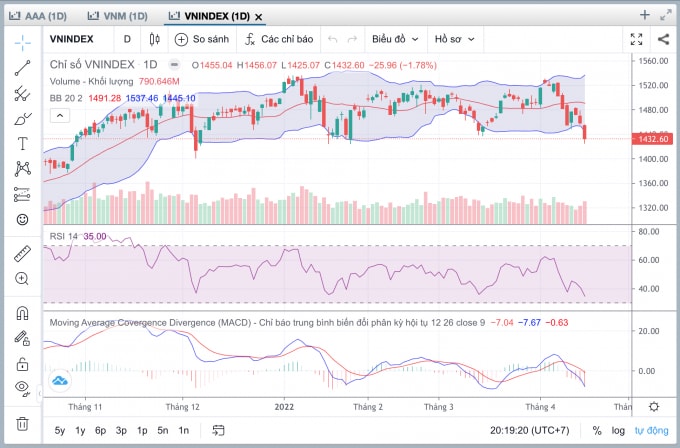Click the So sánh compare button
The image size is (680, 448).
[202, 39]
